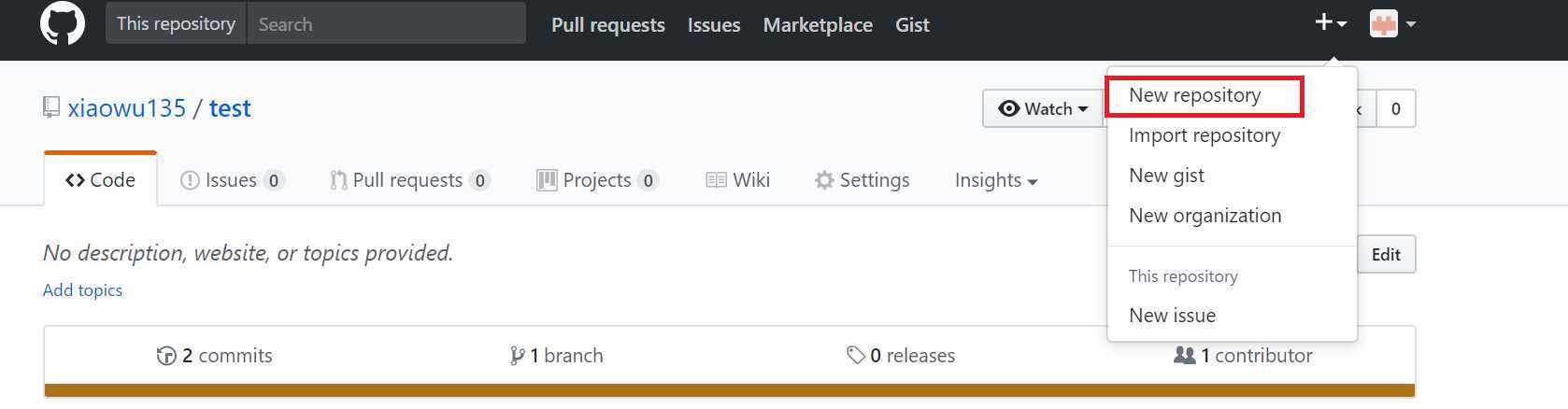1568x409 pixels.
Task: Switch to the Code tab
Action: pyautogui.click(x=100, y=179)
